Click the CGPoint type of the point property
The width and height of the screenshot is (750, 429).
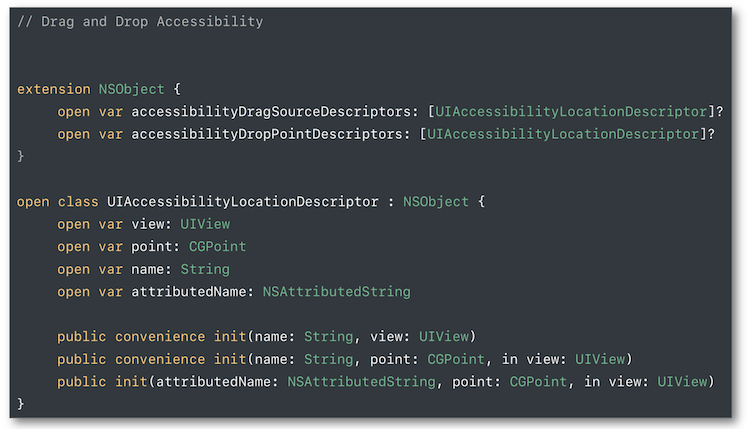[x=214, y=246]
